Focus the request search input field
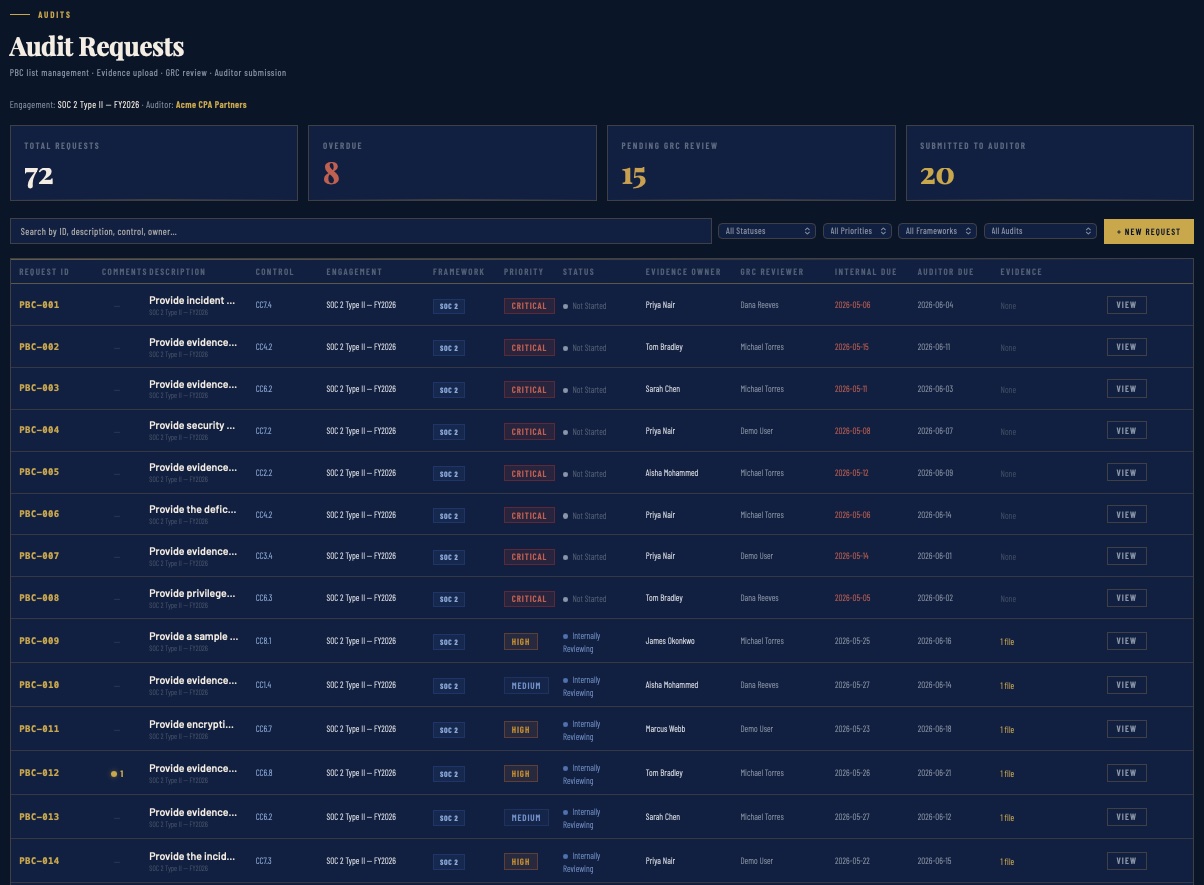Screen dimensions: 1204x885 [361, 231]
